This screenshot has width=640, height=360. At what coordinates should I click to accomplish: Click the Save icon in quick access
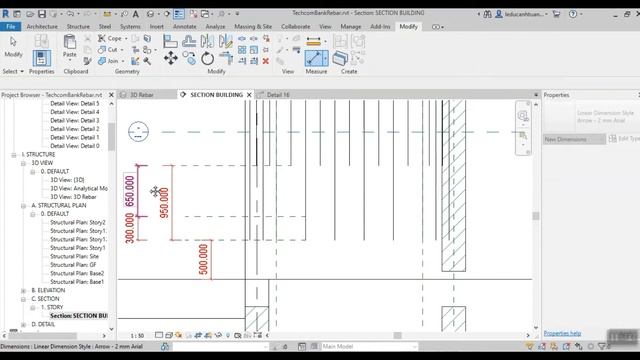42,14
